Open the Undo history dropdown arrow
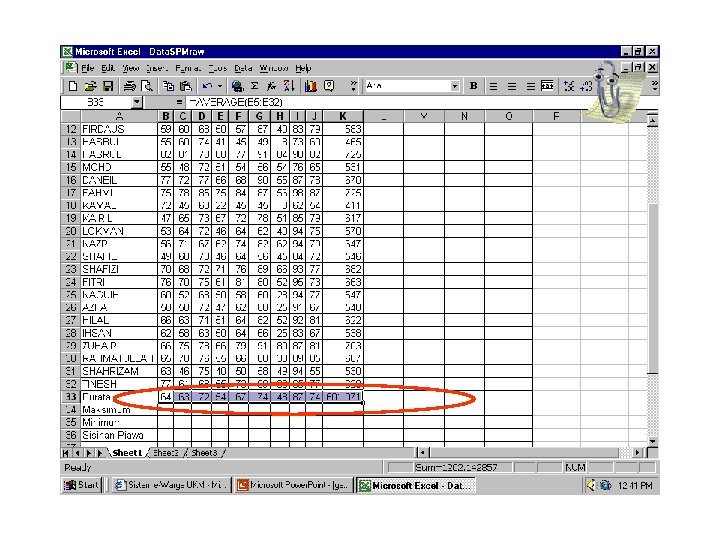Image resolution: width=720 pixels, height=540 pixels. click(219, 86)
